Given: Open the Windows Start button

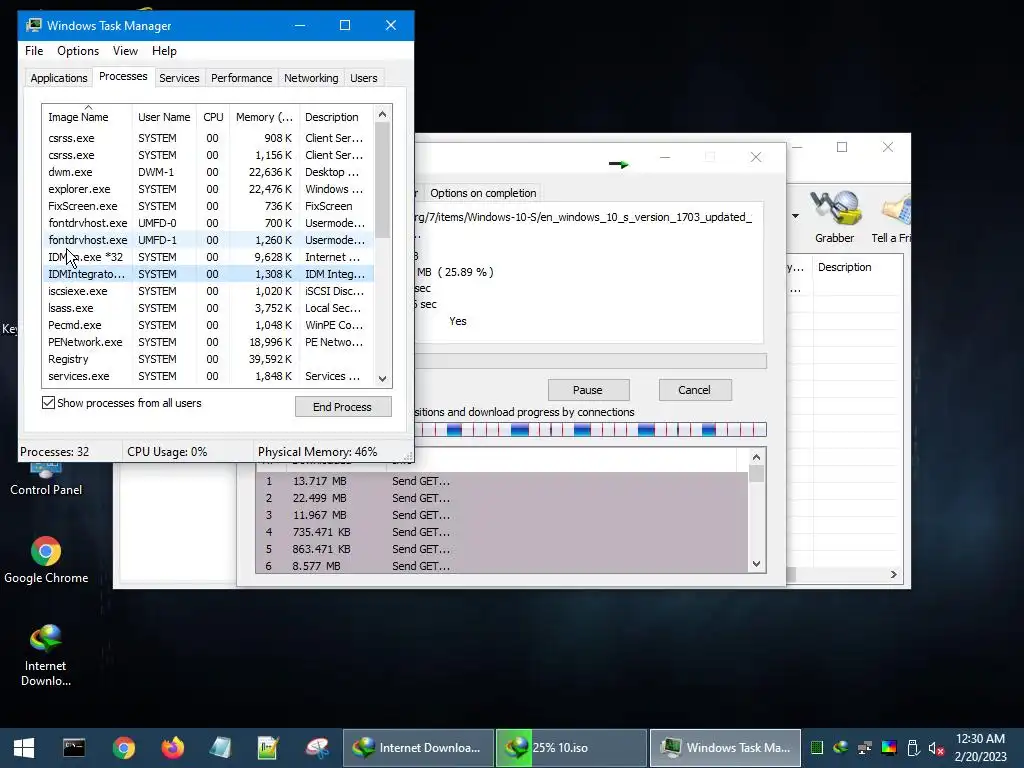Looking at the screenshot, I should (x=24, y=748).
